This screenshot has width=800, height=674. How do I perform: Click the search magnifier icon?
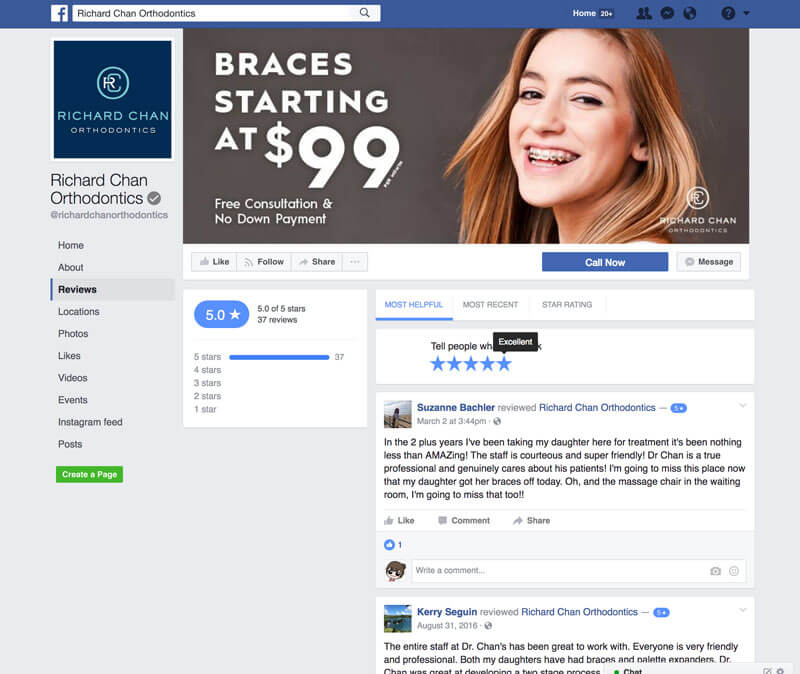(x=365, y=14)
